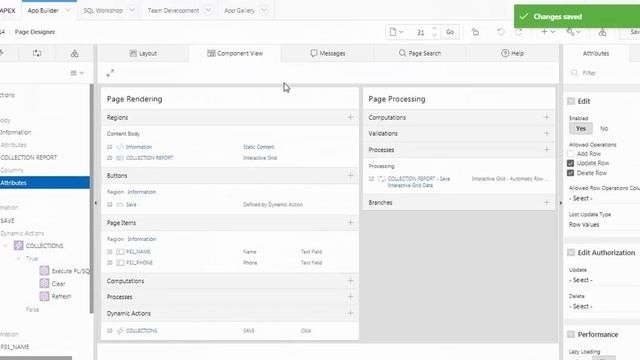Select the Attributes tab in property editor
640x360 pixels.
[x=596, y=53]
